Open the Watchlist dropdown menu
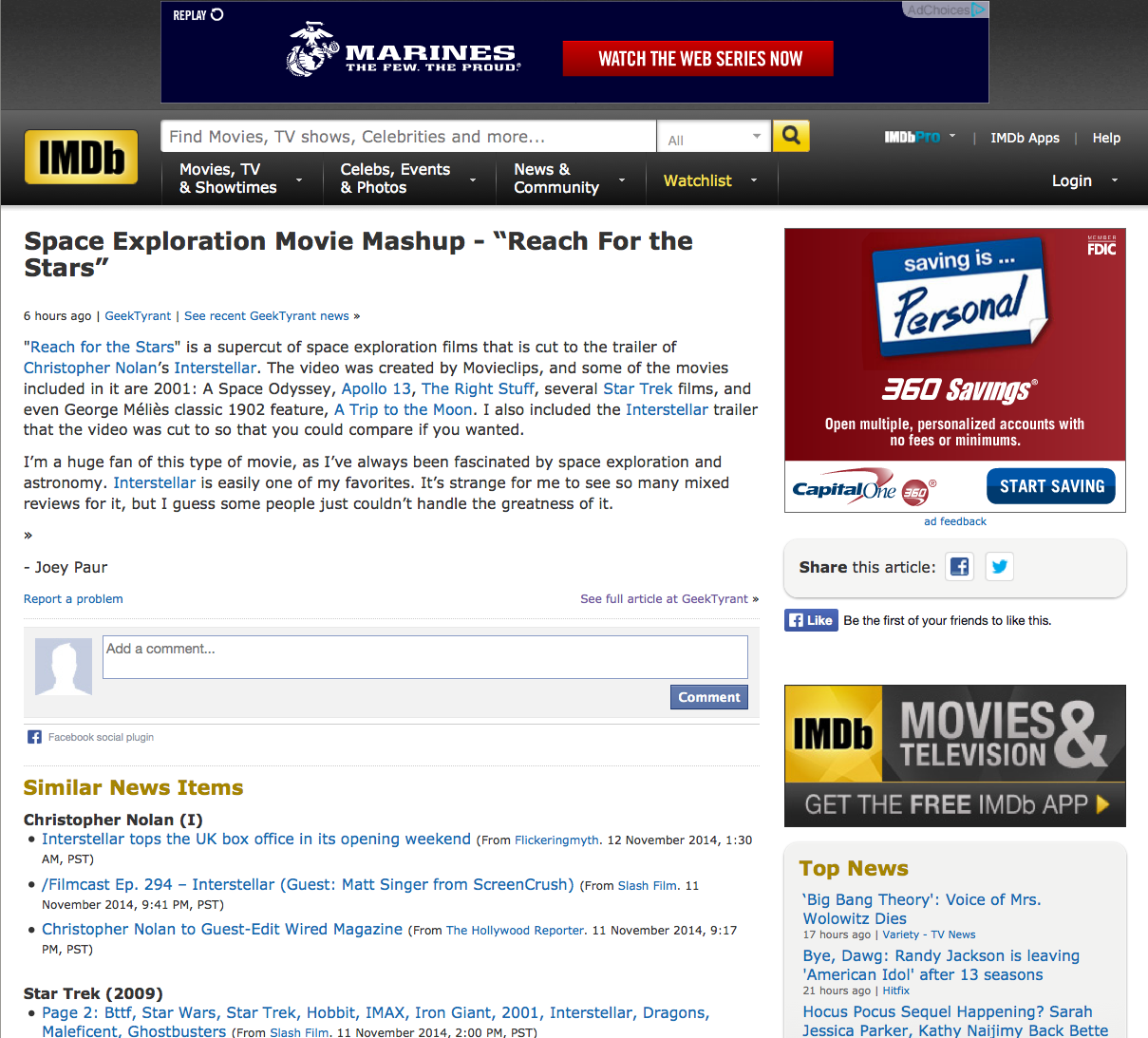 [x=711, y=180]
